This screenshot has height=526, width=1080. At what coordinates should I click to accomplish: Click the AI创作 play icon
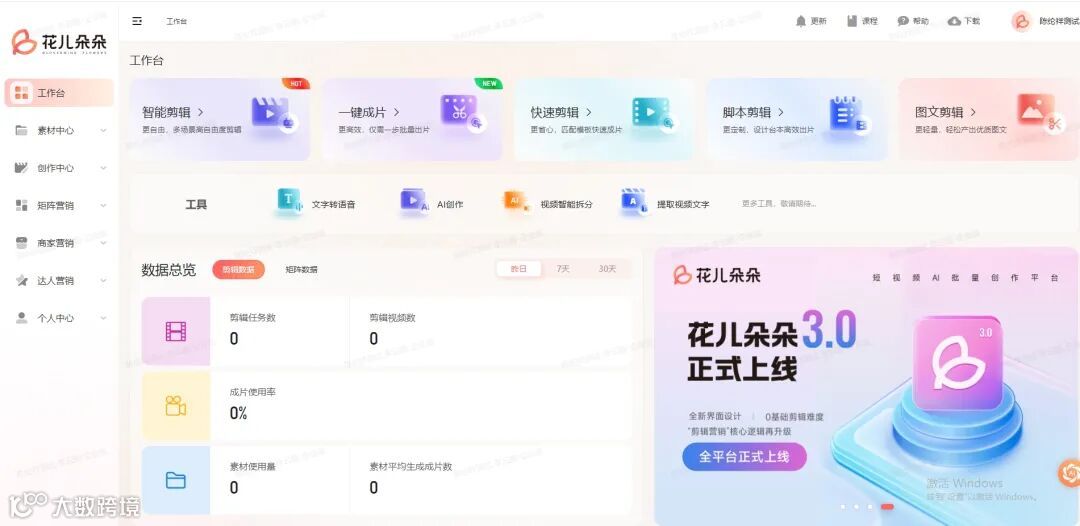point(414,200)
